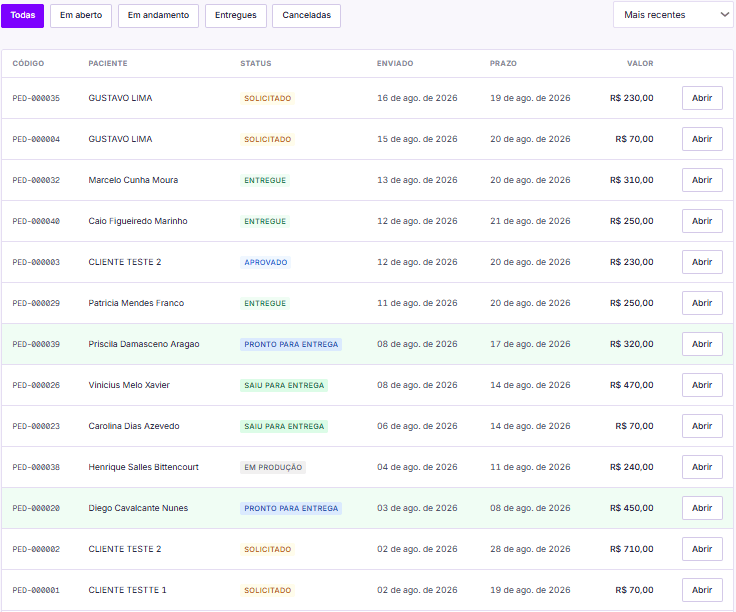Click Abrir for Caio Figueiredo Marinho
This screenshot has width=736, height=612.
coord(702,221)
